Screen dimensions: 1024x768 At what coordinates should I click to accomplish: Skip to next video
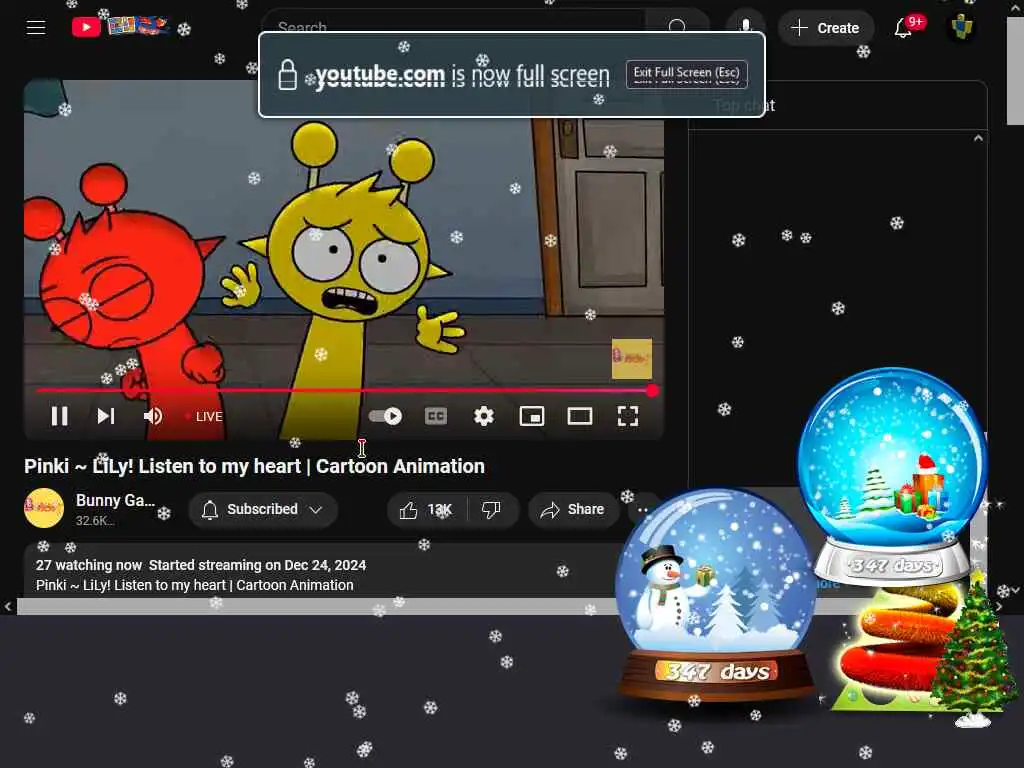pos(106,416)
